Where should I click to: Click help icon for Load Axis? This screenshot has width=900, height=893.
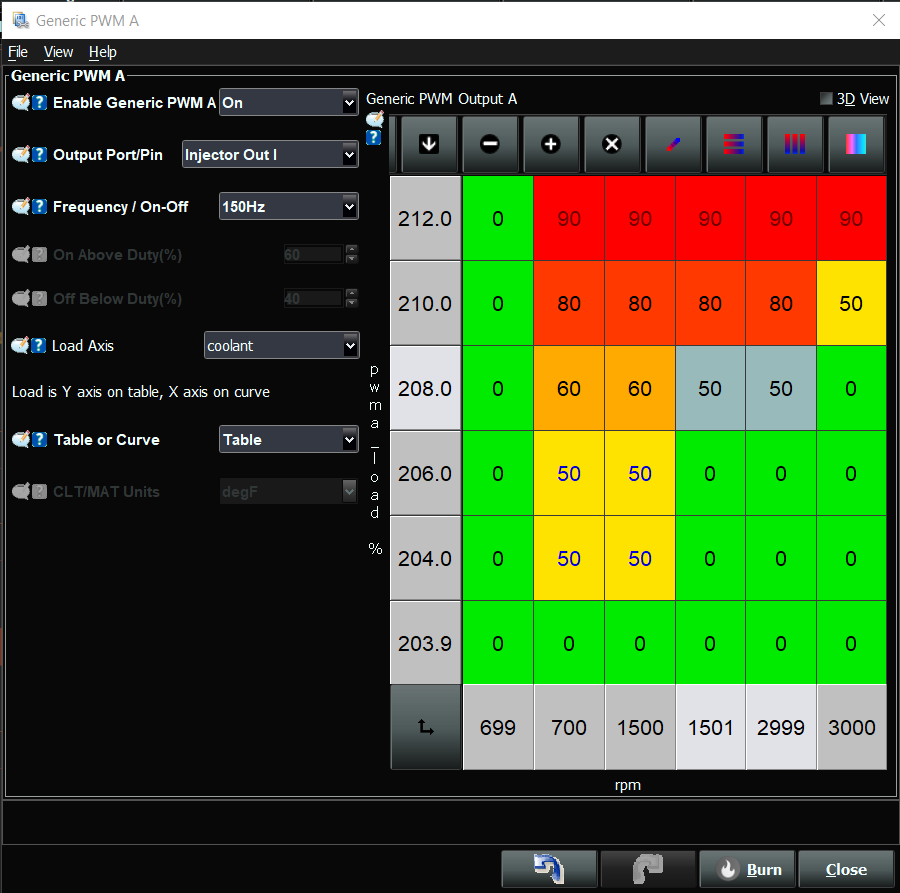click(38, 345)
